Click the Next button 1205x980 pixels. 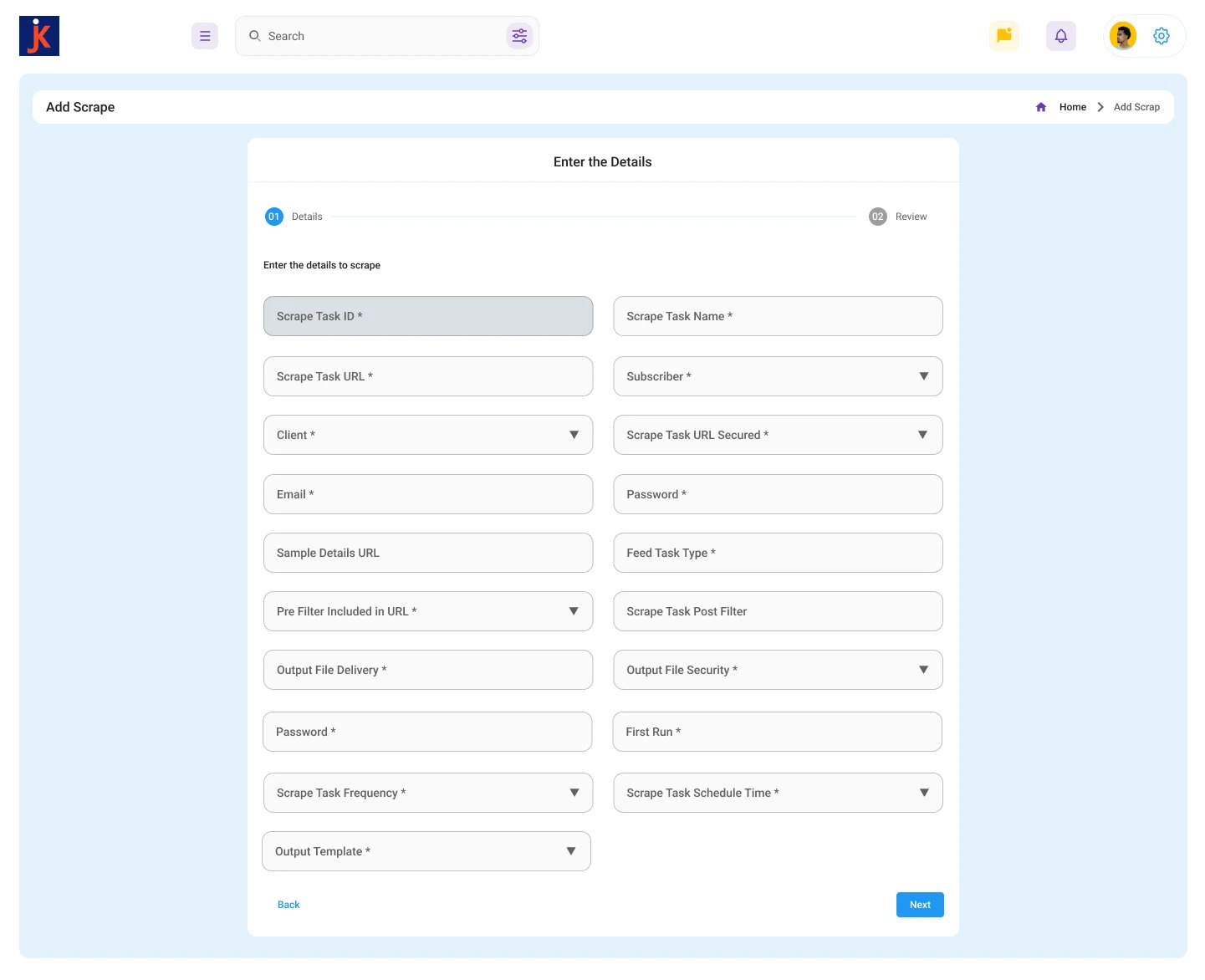tap(920, 905)
